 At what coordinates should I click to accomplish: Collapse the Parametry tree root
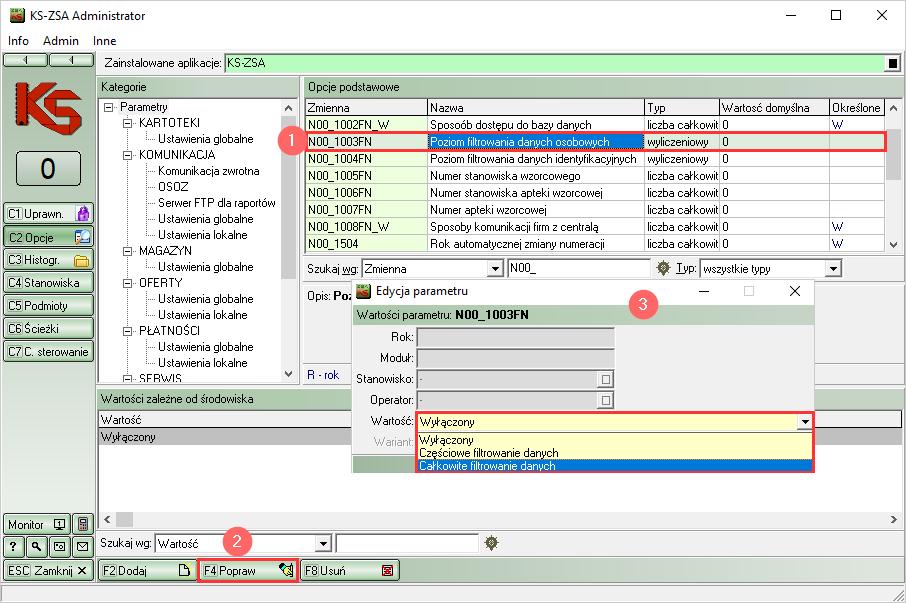(108, 107)
